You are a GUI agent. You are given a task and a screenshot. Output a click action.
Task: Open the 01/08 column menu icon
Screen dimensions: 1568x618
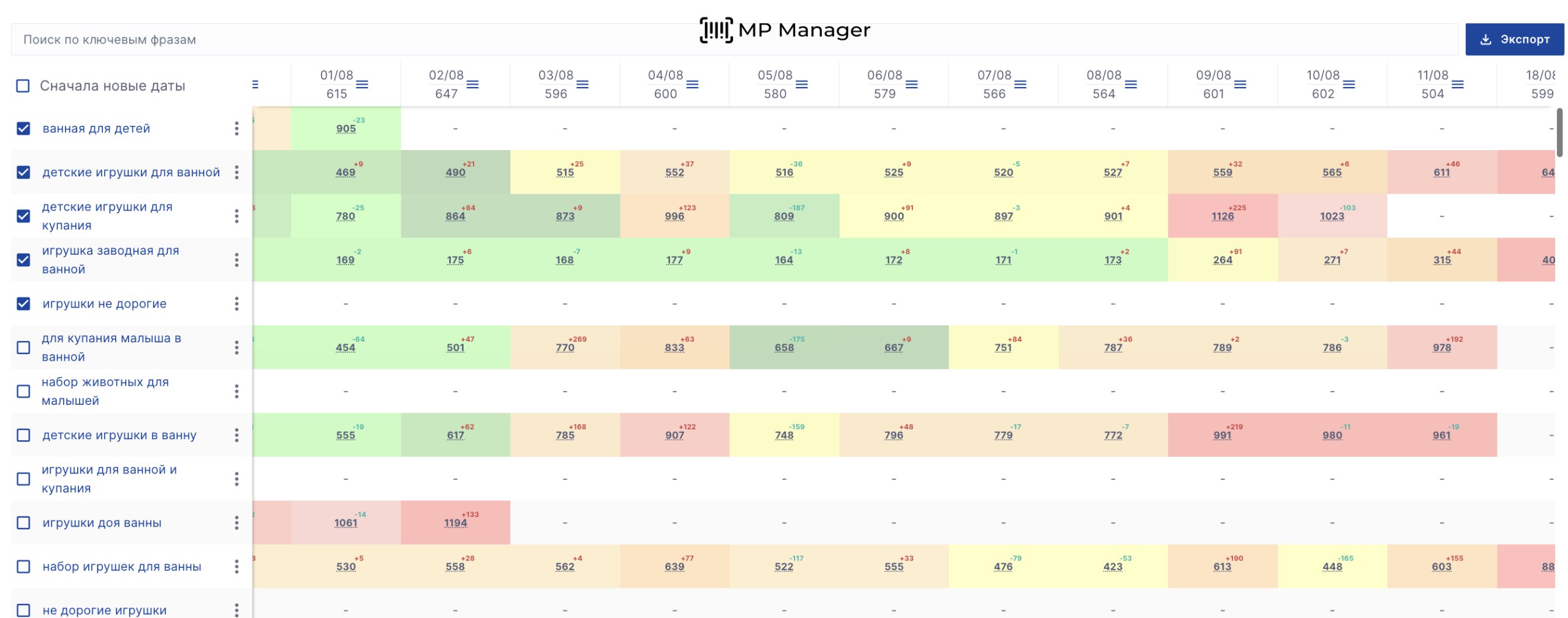click(362, 84)
